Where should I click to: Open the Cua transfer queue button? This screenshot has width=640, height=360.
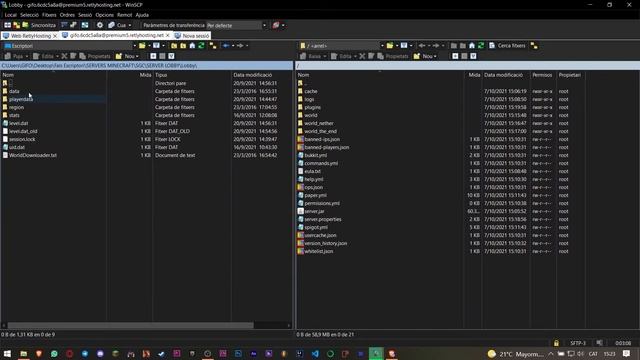(118, 25)
